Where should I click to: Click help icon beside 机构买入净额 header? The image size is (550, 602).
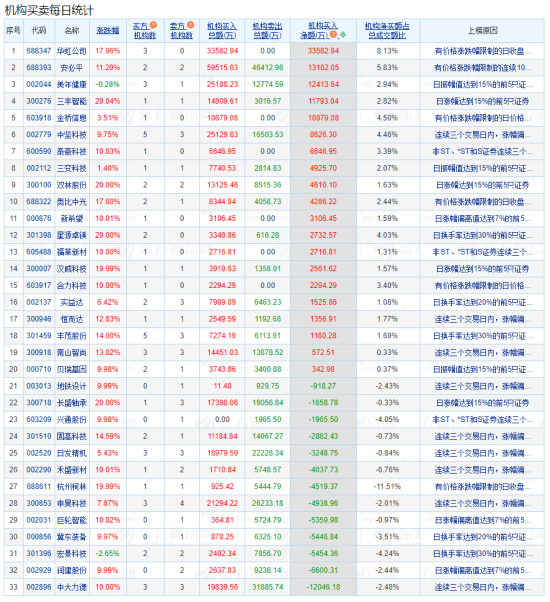[x=334, y=35]
